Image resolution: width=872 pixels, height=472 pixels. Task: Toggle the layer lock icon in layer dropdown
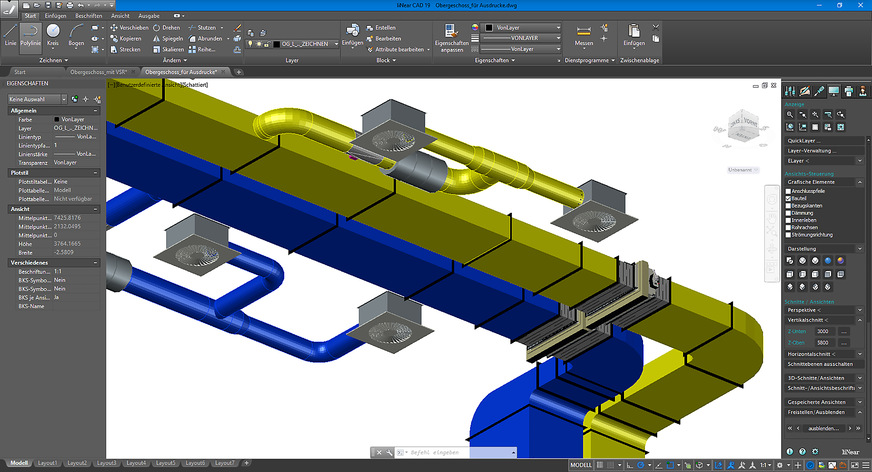267,44
